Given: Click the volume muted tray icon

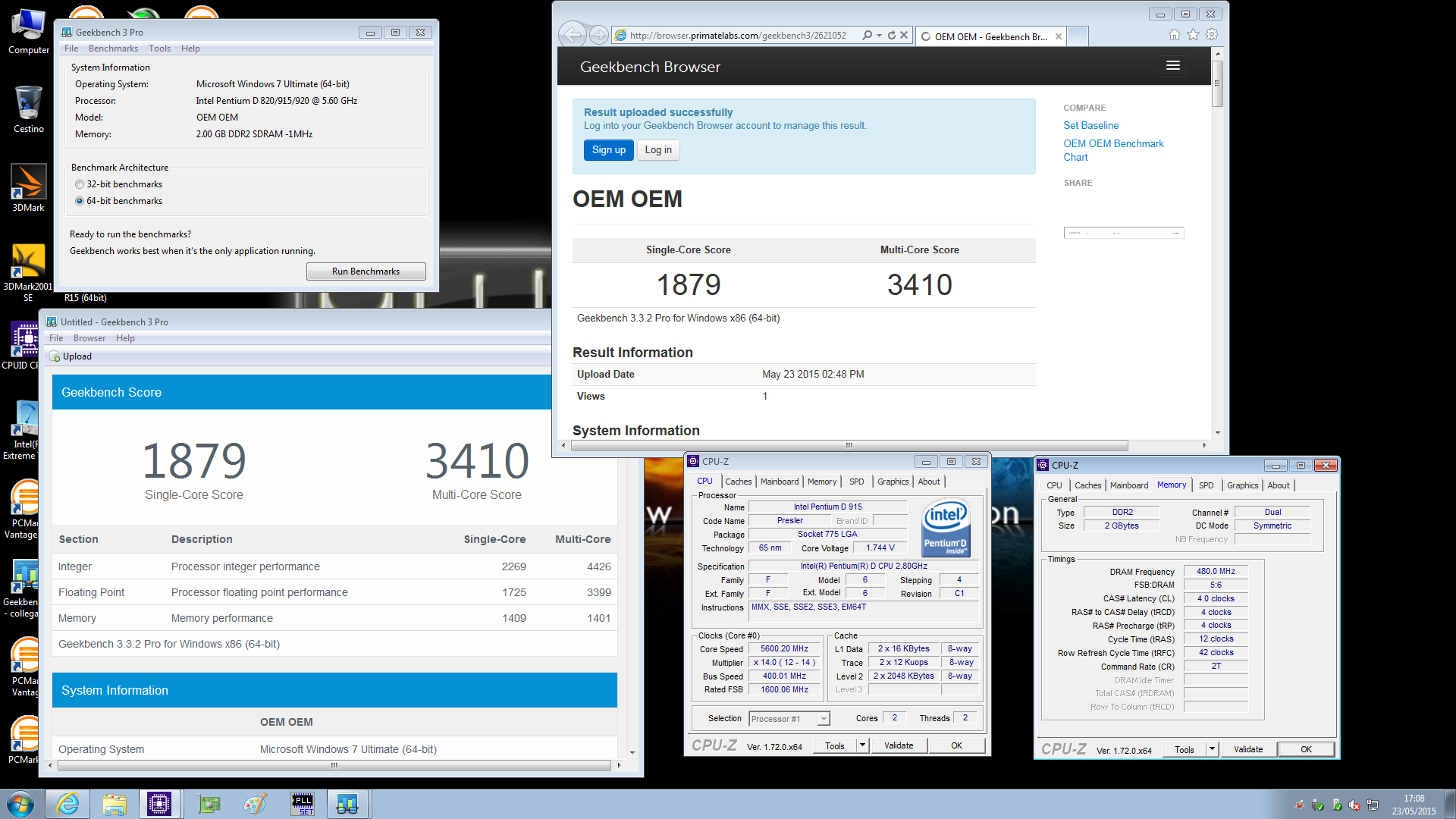Looking at the screenshot, I should (1354, 805).
